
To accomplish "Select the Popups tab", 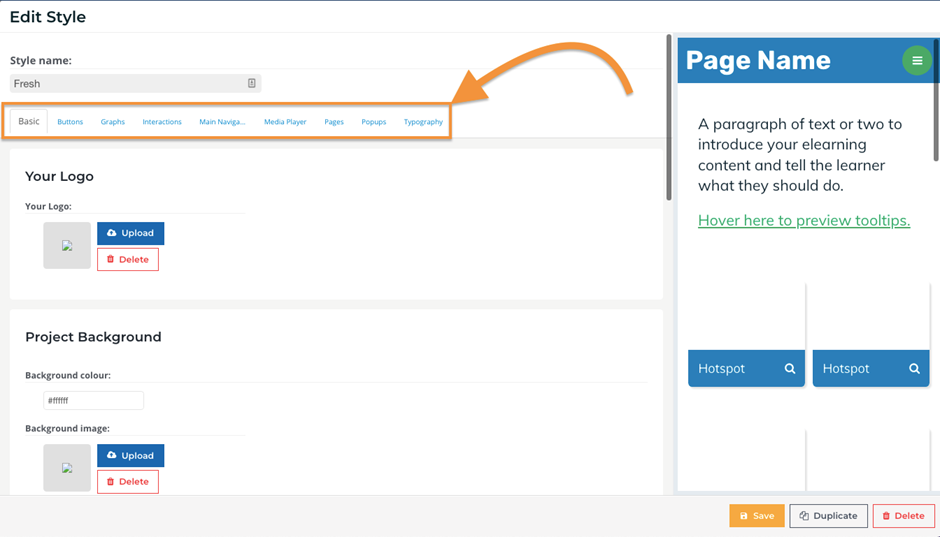I will click(373, 122).
